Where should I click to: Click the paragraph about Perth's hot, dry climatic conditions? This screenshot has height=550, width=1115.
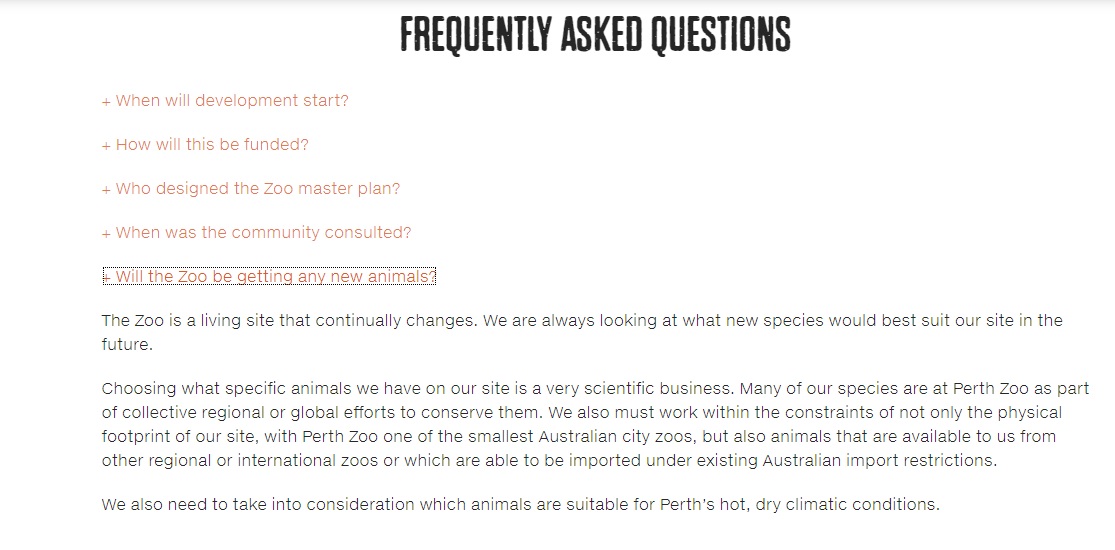pyautogui.click(x=520, y=504)
